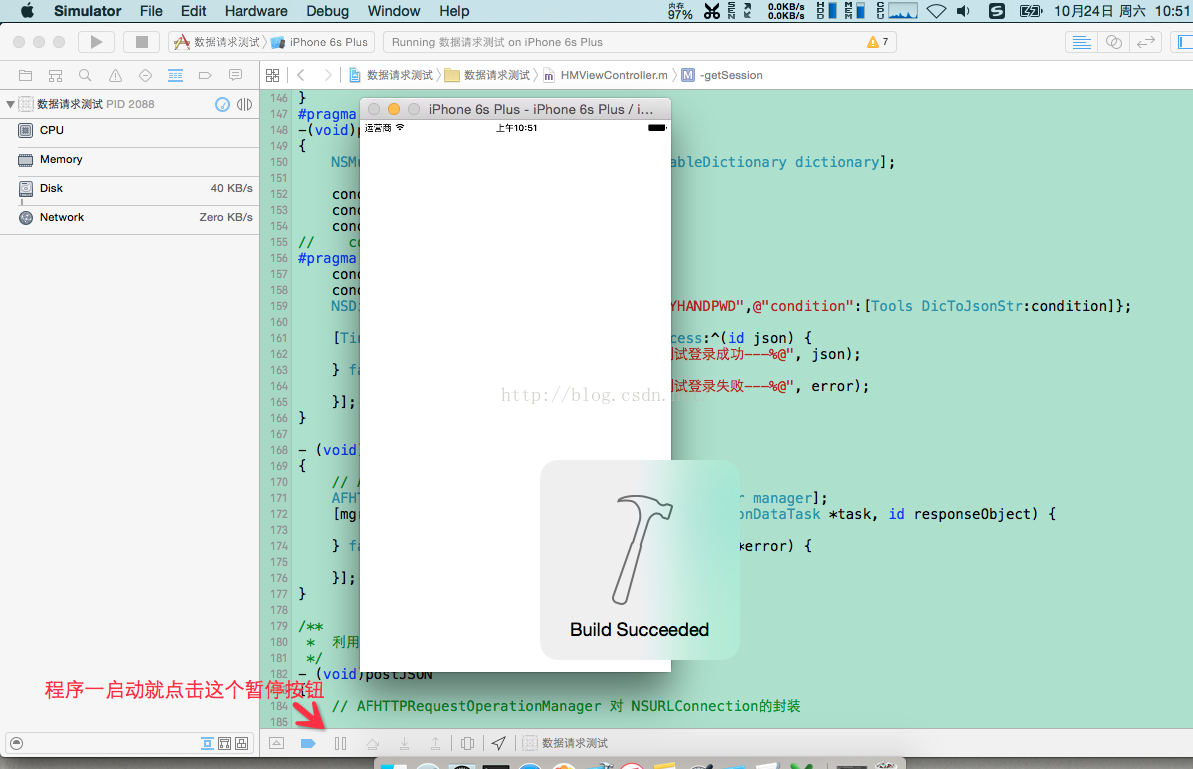Open the report navigator speech bubble icon

click(235, 75)
